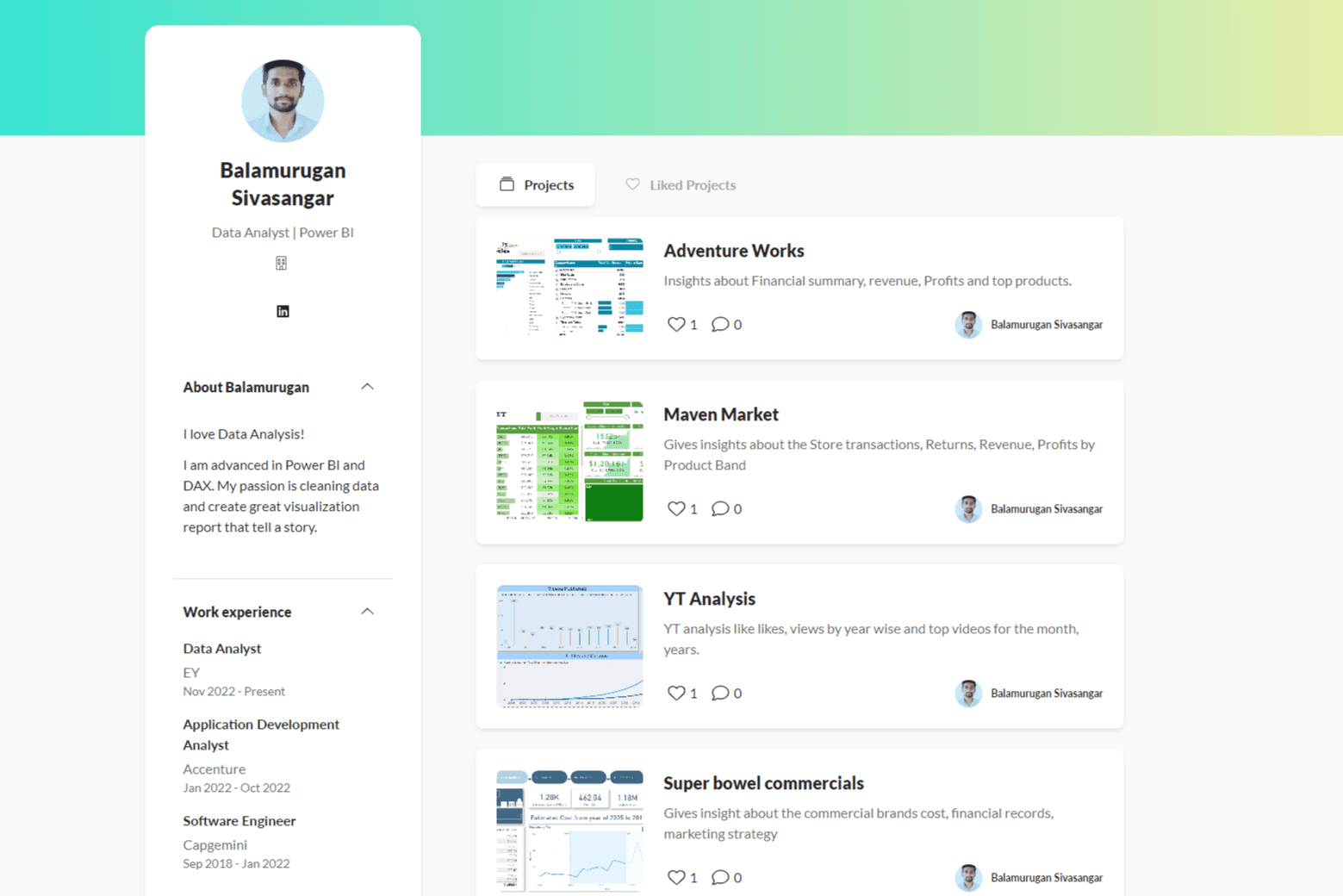1343x896 pixels.
Task: Open the Super bowel commercials thumbnail
Action: [x=569, y=831]
